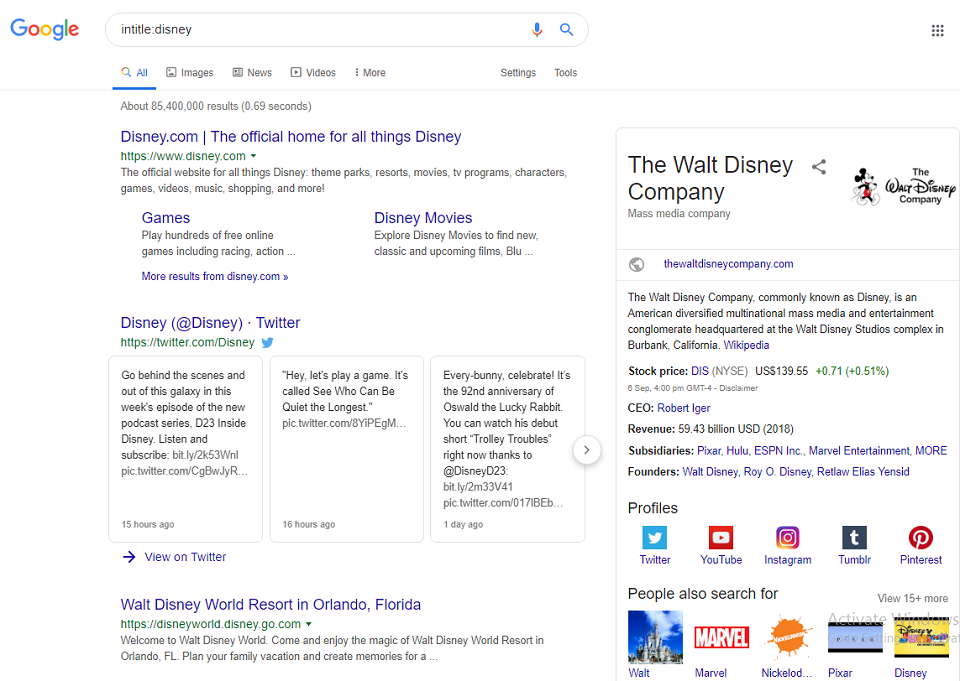Click the Nickelodeon splat thumbnail
Image resolution: width=960 pixels, height=681 pixels.
[x=788, y=637]
